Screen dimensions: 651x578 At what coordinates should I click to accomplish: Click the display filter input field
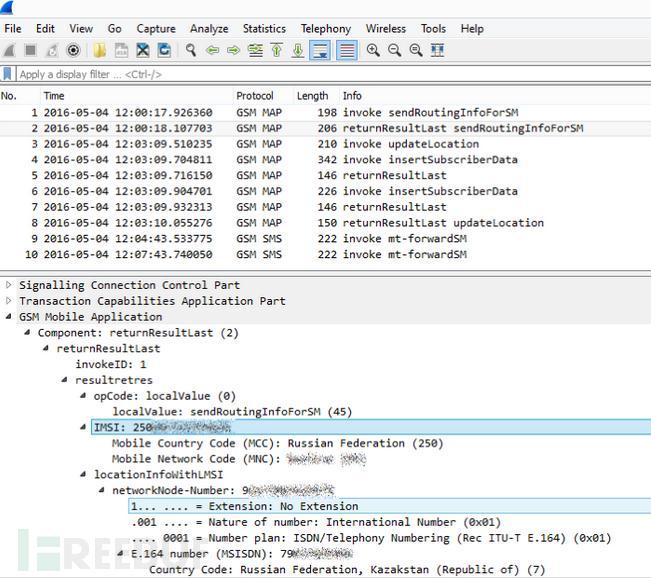tap(300, 74)
